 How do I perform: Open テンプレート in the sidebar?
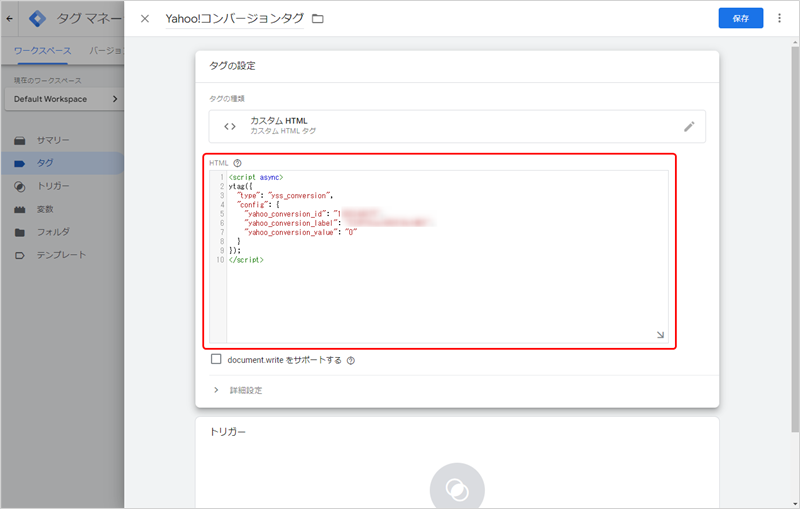coord(62,255)
